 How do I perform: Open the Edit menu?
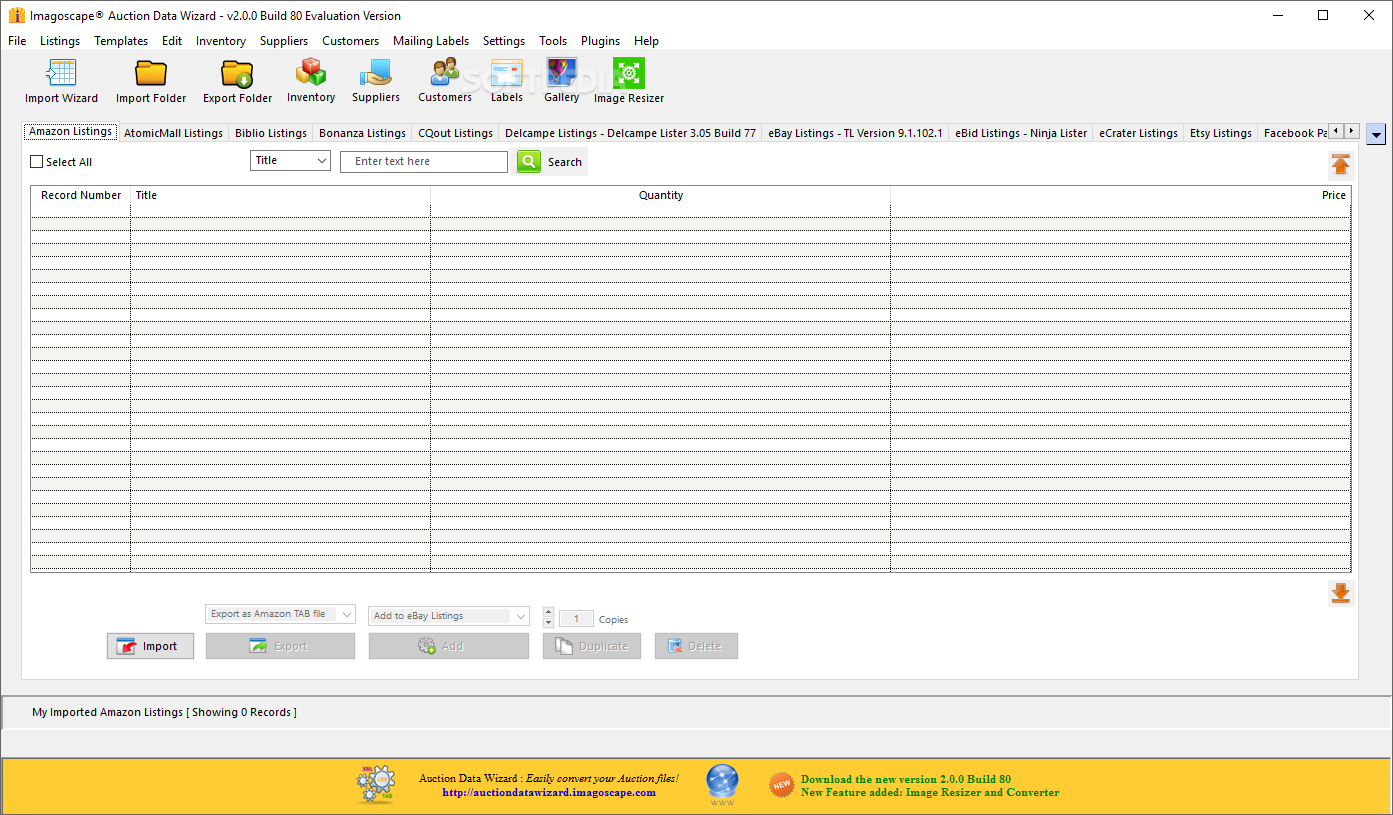172,41
